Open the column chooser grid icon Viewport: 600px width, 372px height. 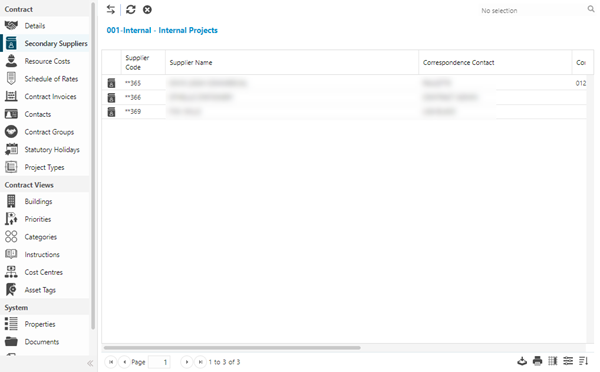click(x=553, y=361)
